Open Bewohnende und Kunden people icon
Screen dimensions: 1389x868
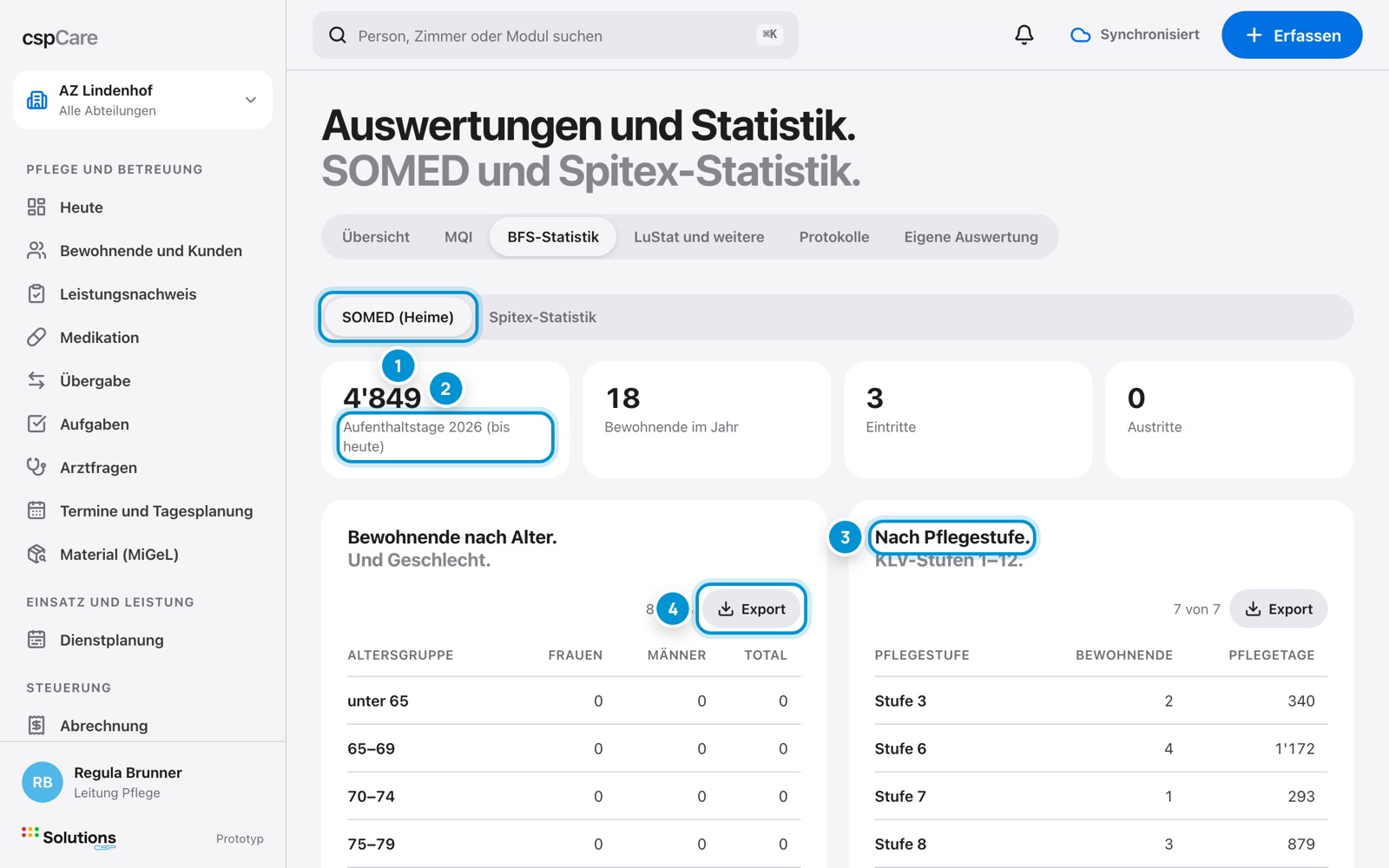click(x=36, y=250)
